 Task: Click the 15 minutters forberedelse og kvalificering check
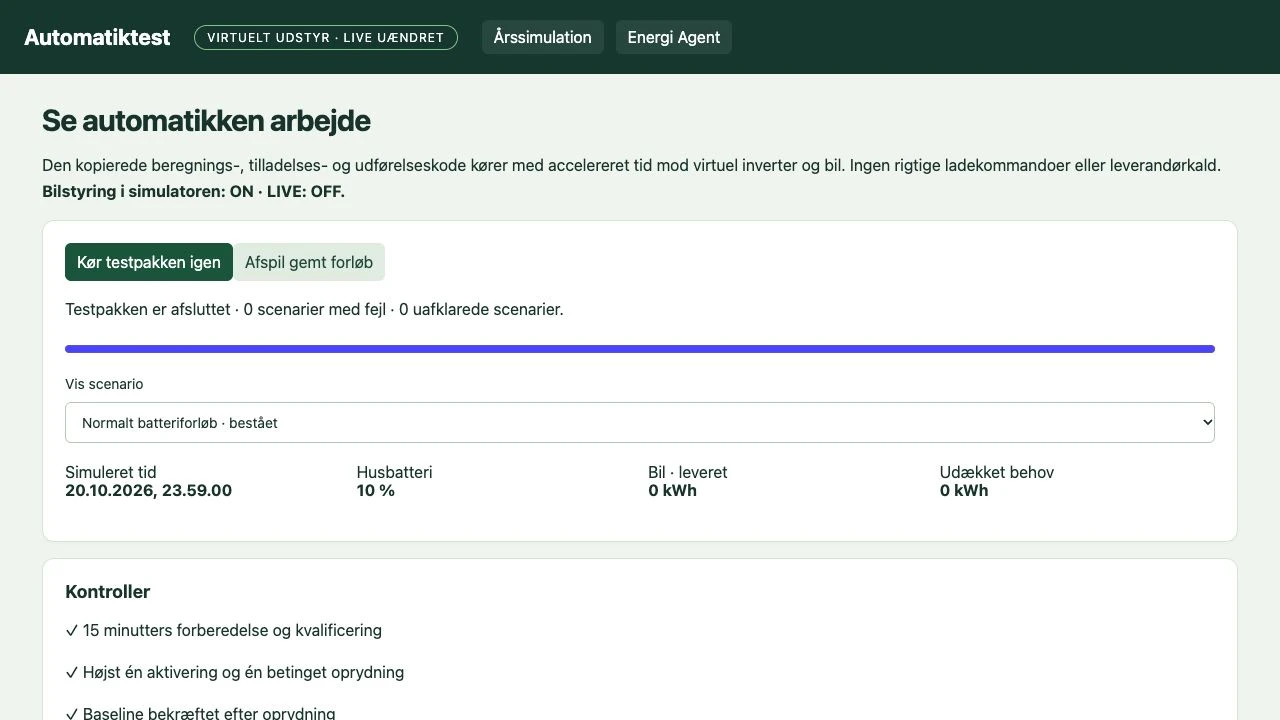coord(223,631)
